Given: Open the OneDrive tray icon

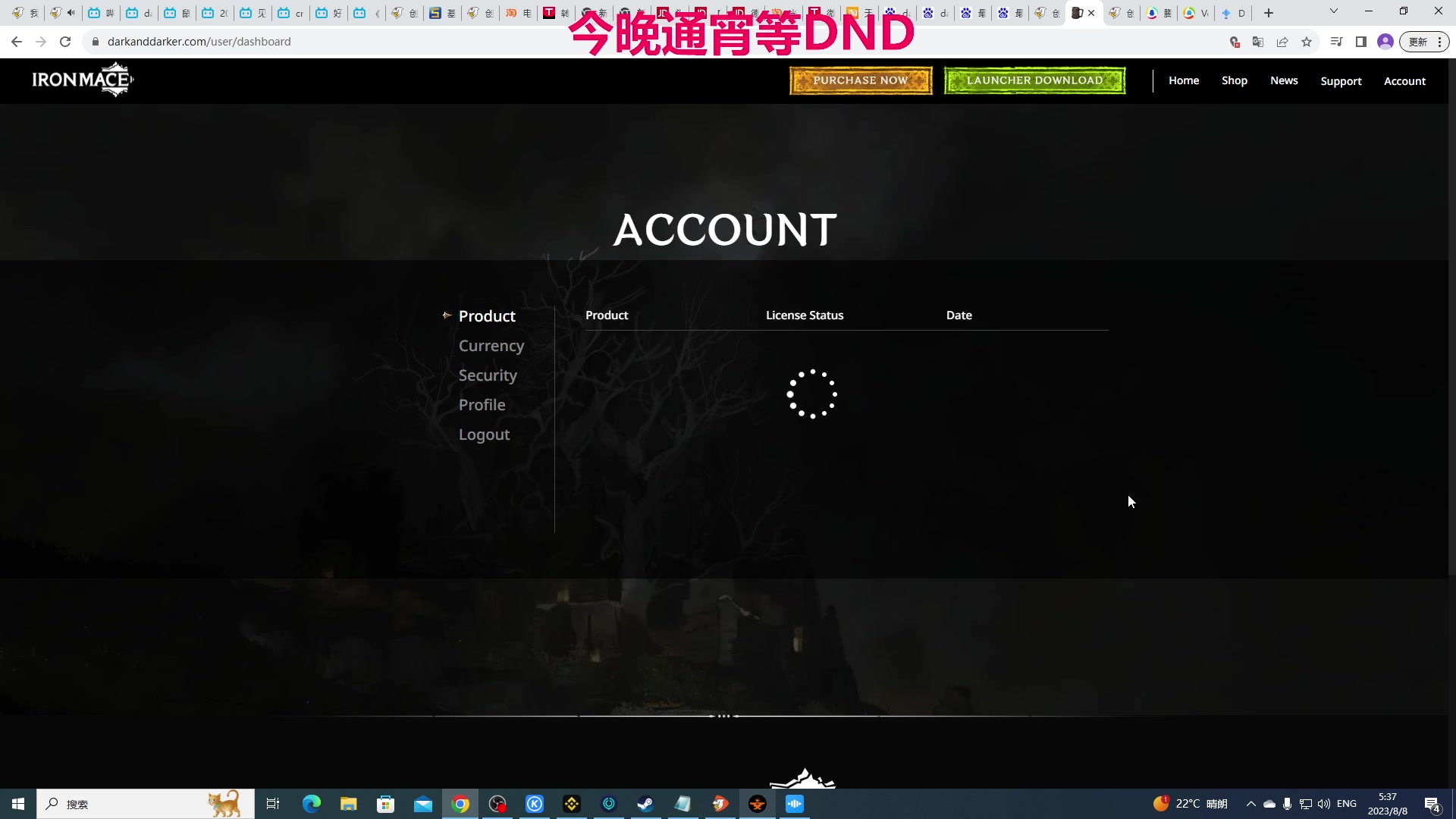Looking at the screenshot, I should click(1269, 804).
